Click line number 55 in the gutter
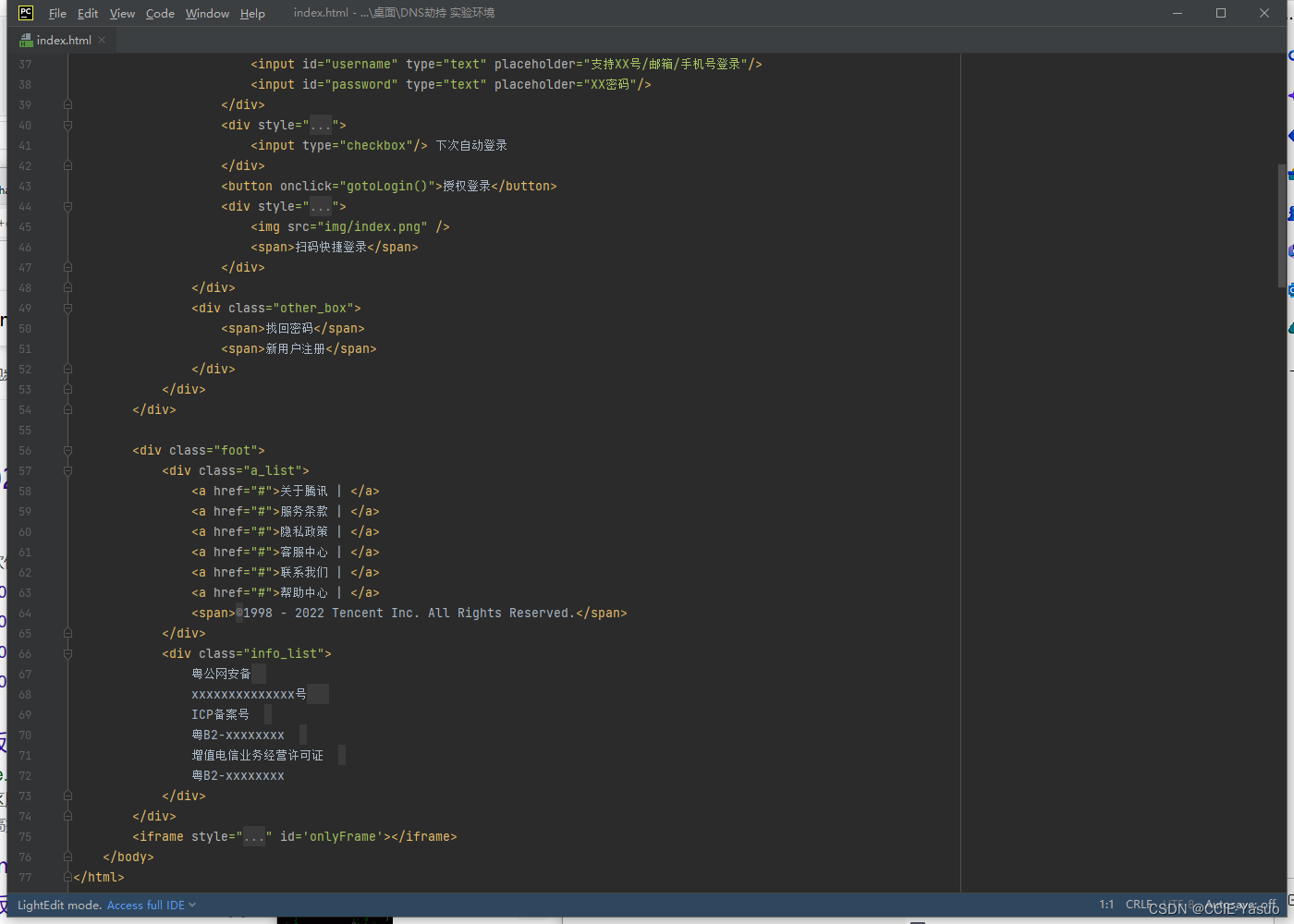Viewport: 1294px width, 924px height. click(x=25, y=430)
